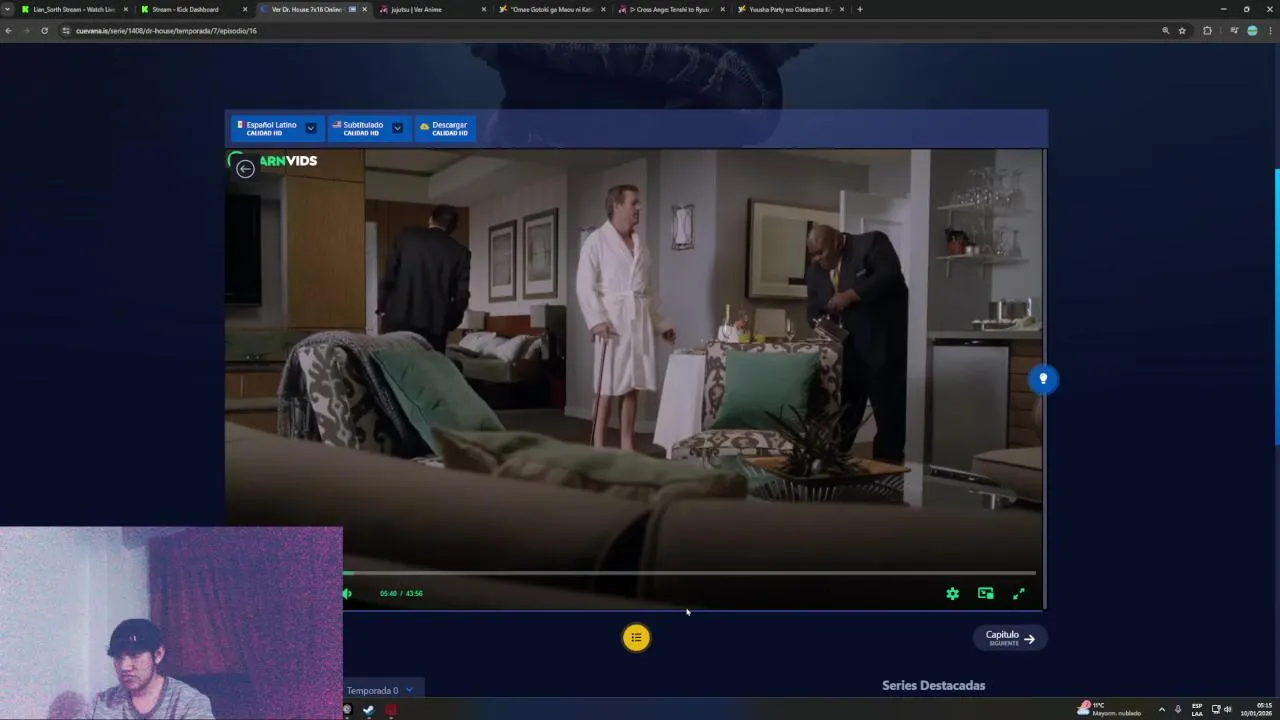The image size is (1280, 720).
Task: Open zoom control in address bar
Action: (1165, 31)
